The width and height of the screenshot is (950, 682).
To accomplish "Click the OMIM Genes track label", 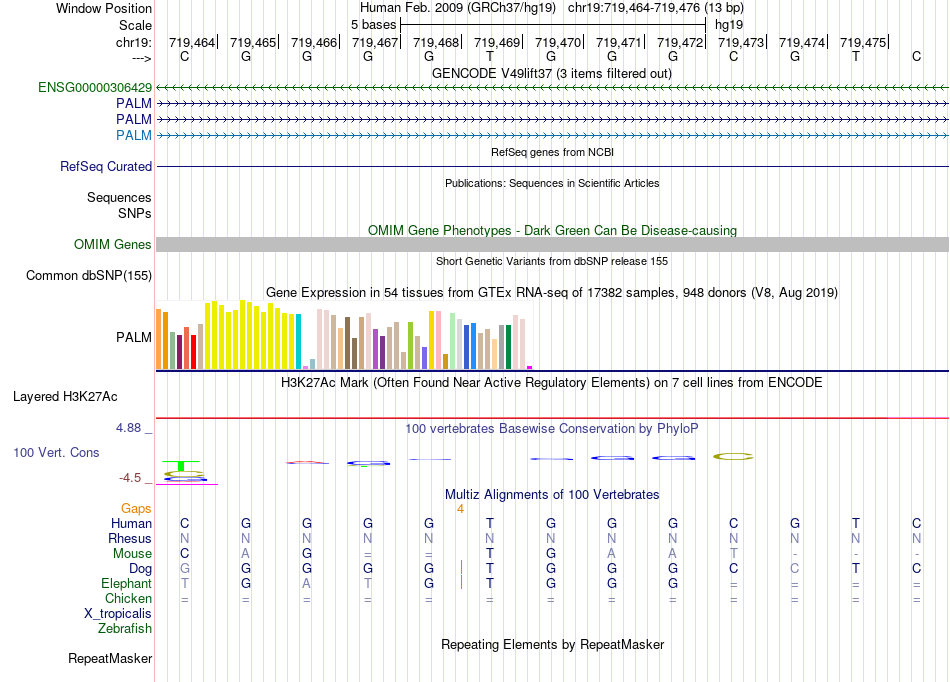I will point(113,245).
